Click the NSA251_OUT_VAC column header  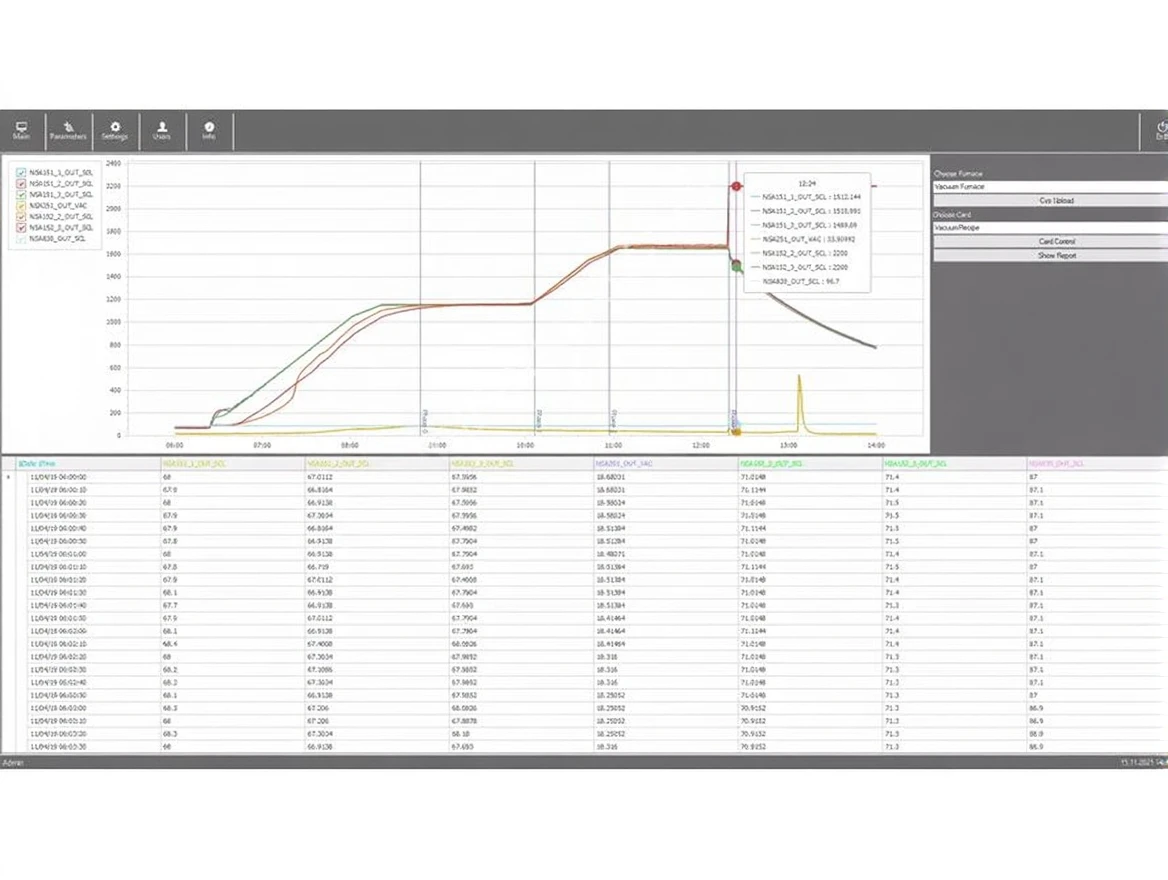(x=620, y=464)
